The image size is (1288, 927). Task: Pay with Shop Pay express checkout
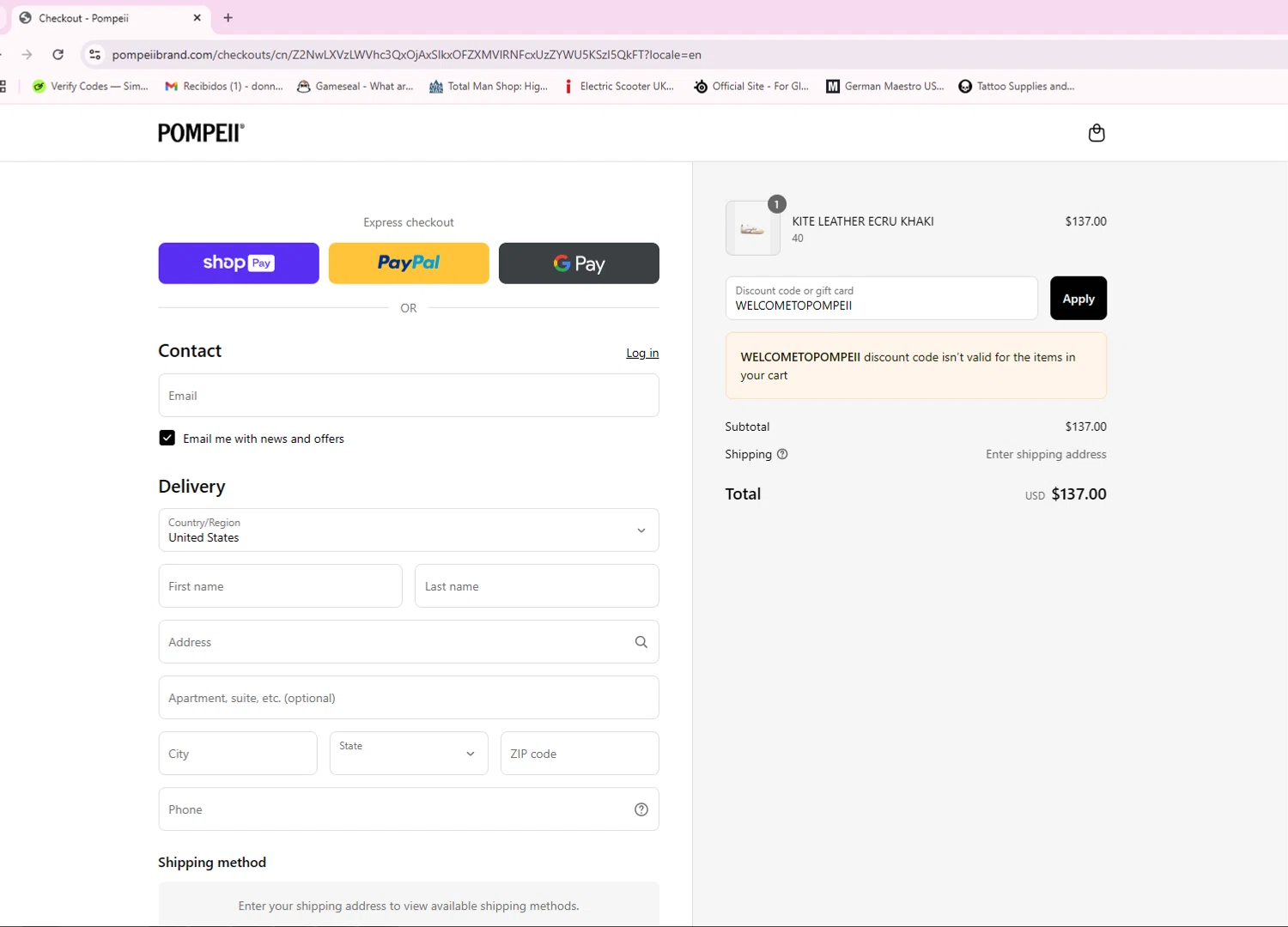point(239,264)
